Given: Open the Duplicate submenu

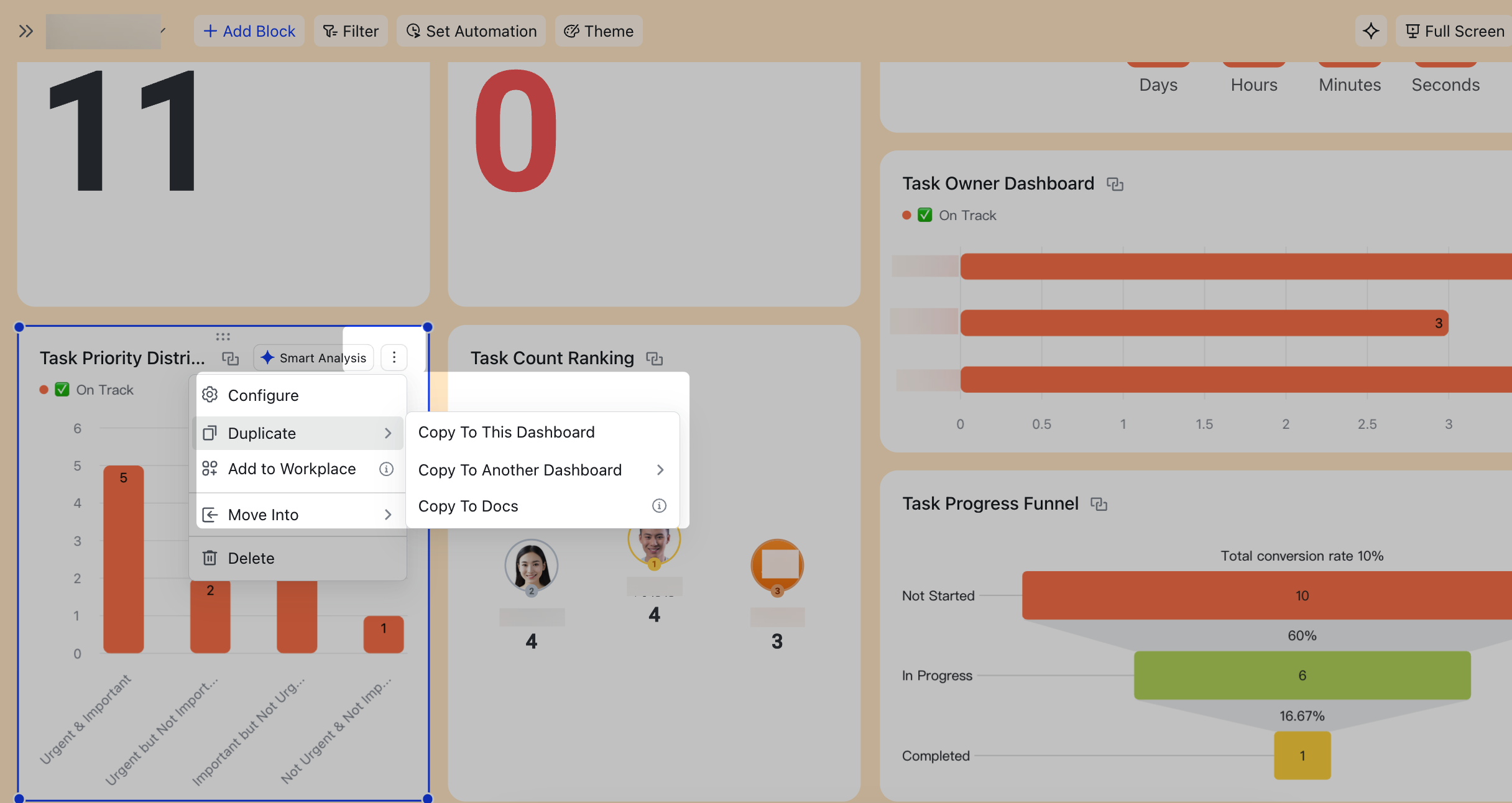Looking at the screenshot, I should click(x=299, y=433).
